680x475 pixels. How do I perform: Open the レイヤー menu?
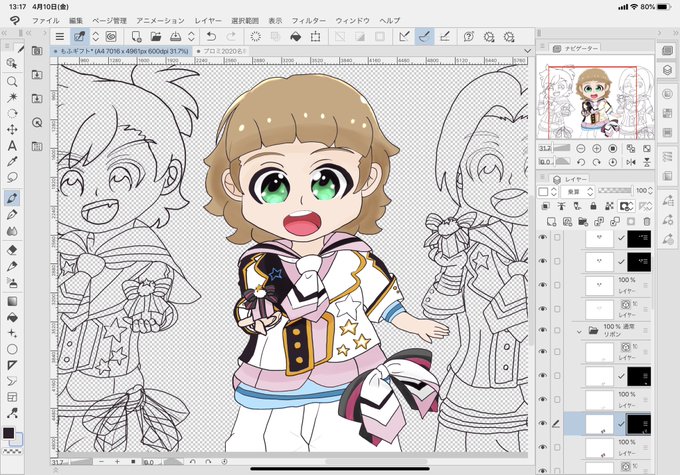208,20
